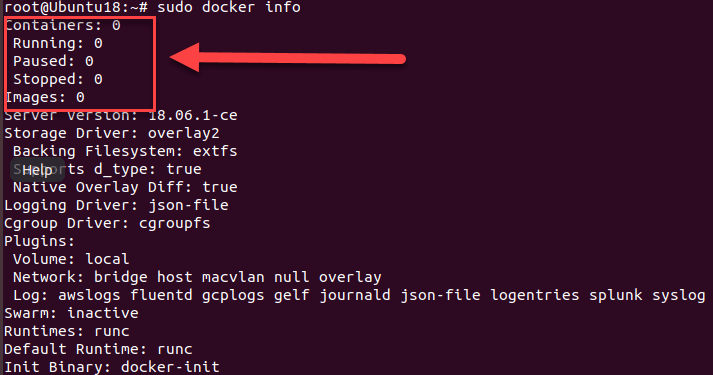The height and width of the screenshot is (375, 713).
Task: Click the 'Paused: 0' line
Action: tap(53, 61)
